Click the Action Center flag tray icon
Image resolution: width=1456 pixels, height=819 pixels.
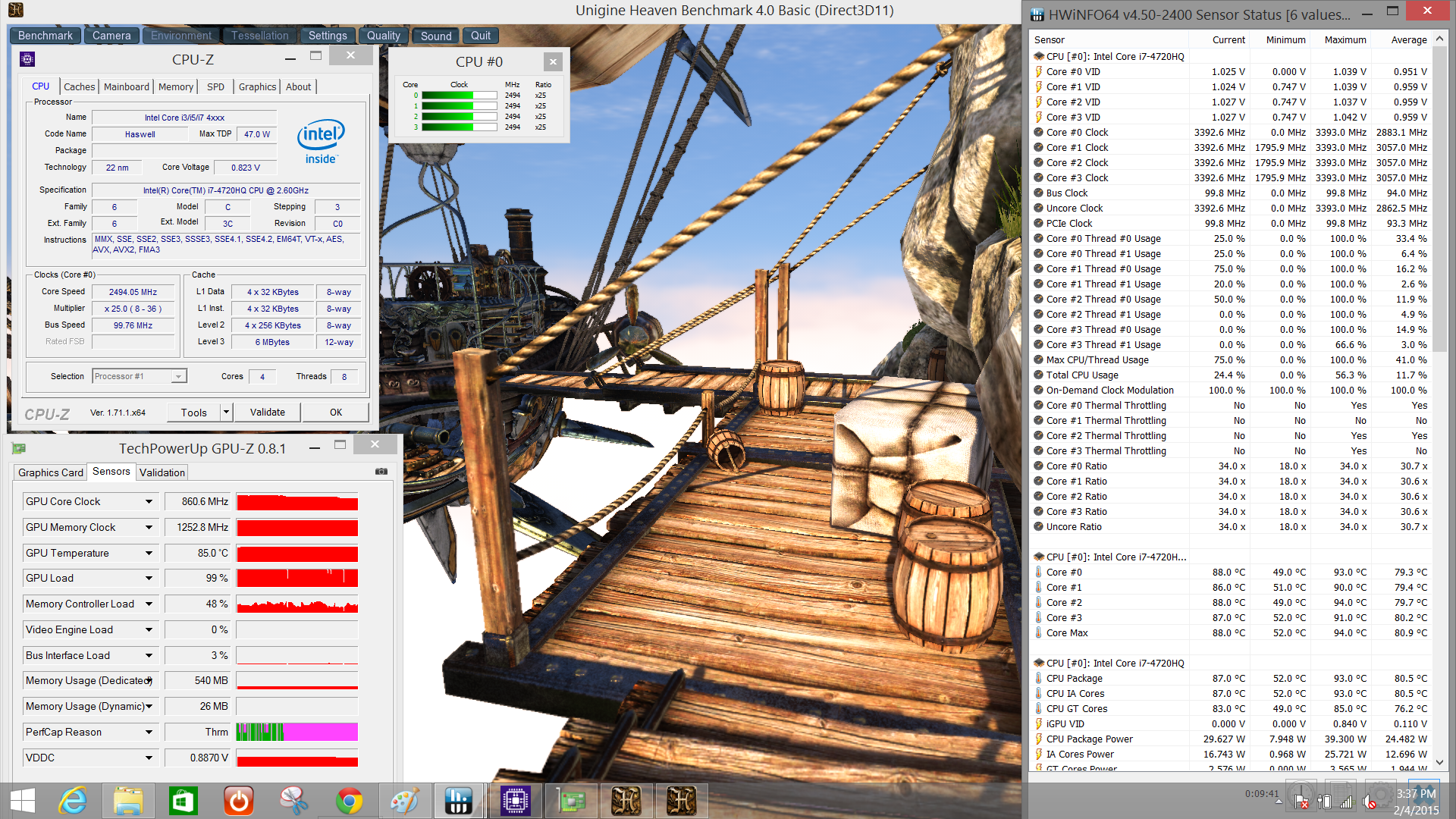tap(1301, 802)
